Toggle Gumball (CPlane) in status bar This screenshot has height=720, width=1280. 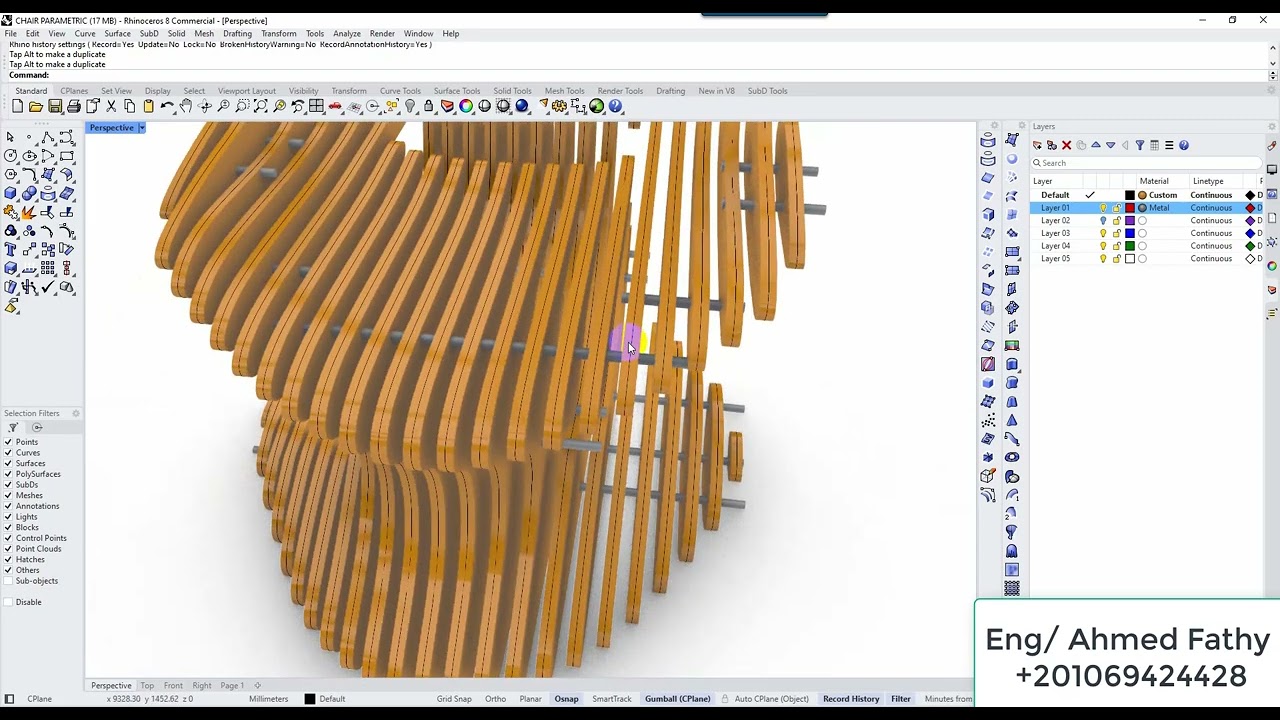coord(677,699)
